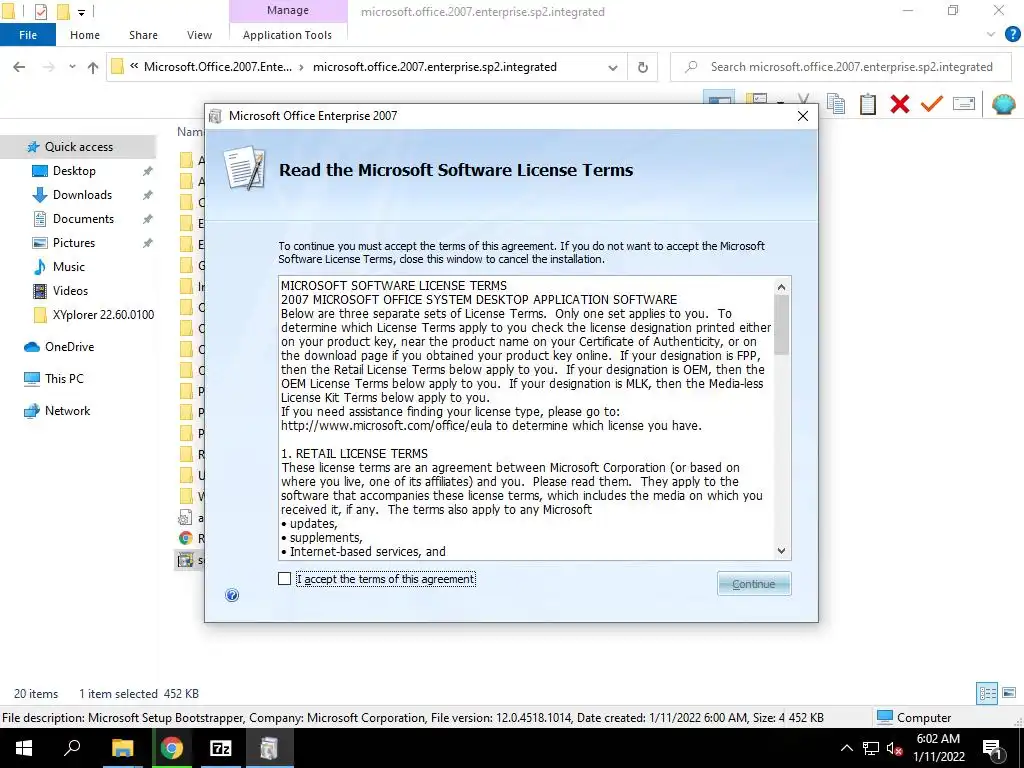This screenshot has height=768, width=1024.
Task: Click breadcrumb arrow after Microsoft.Office.2007.Ente...
Action: 302,67
